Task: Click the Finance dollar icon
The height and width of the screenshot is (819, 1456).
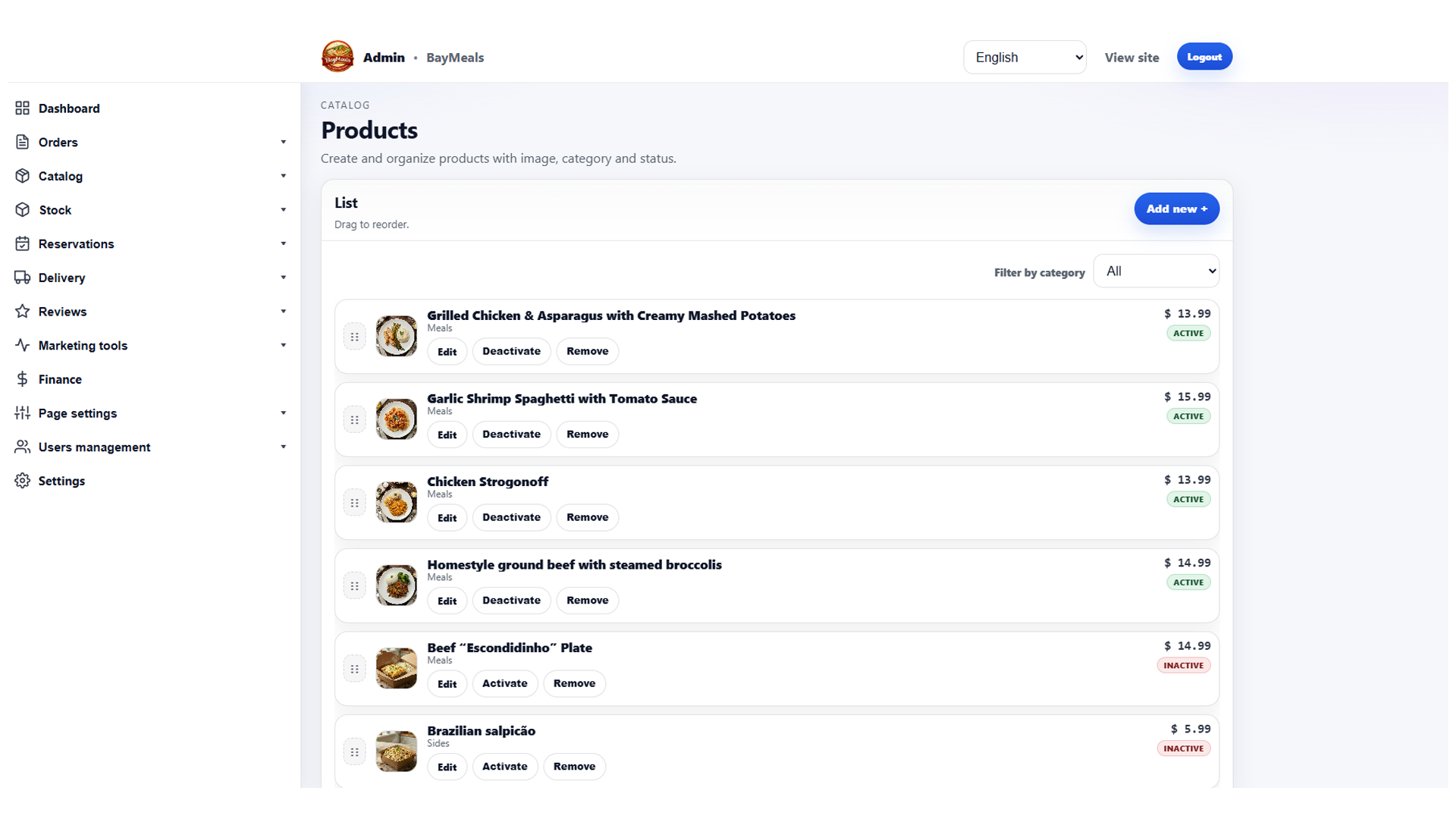Action: [22, 379]
